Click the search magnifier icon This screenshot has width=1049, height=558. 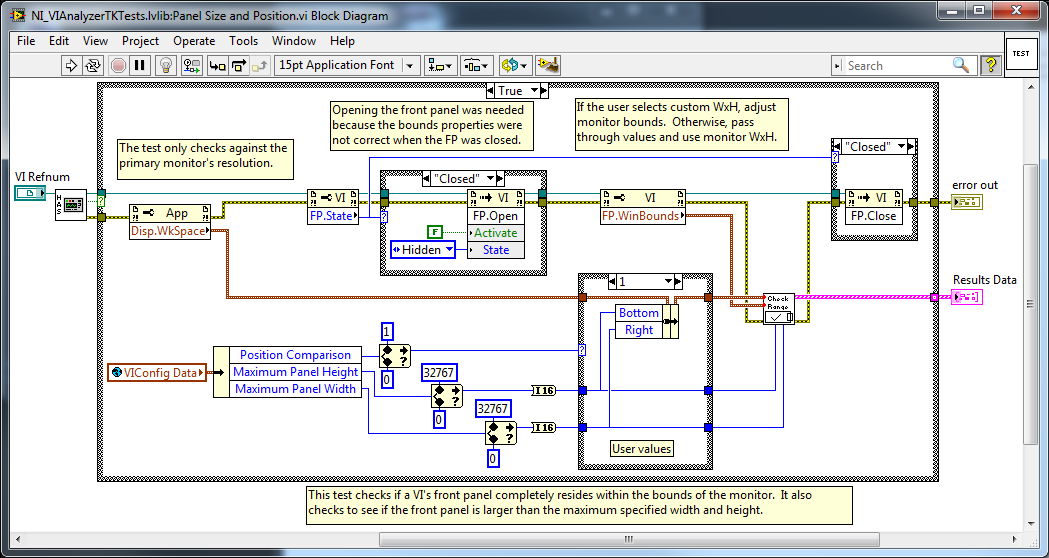tap(961, 65)
